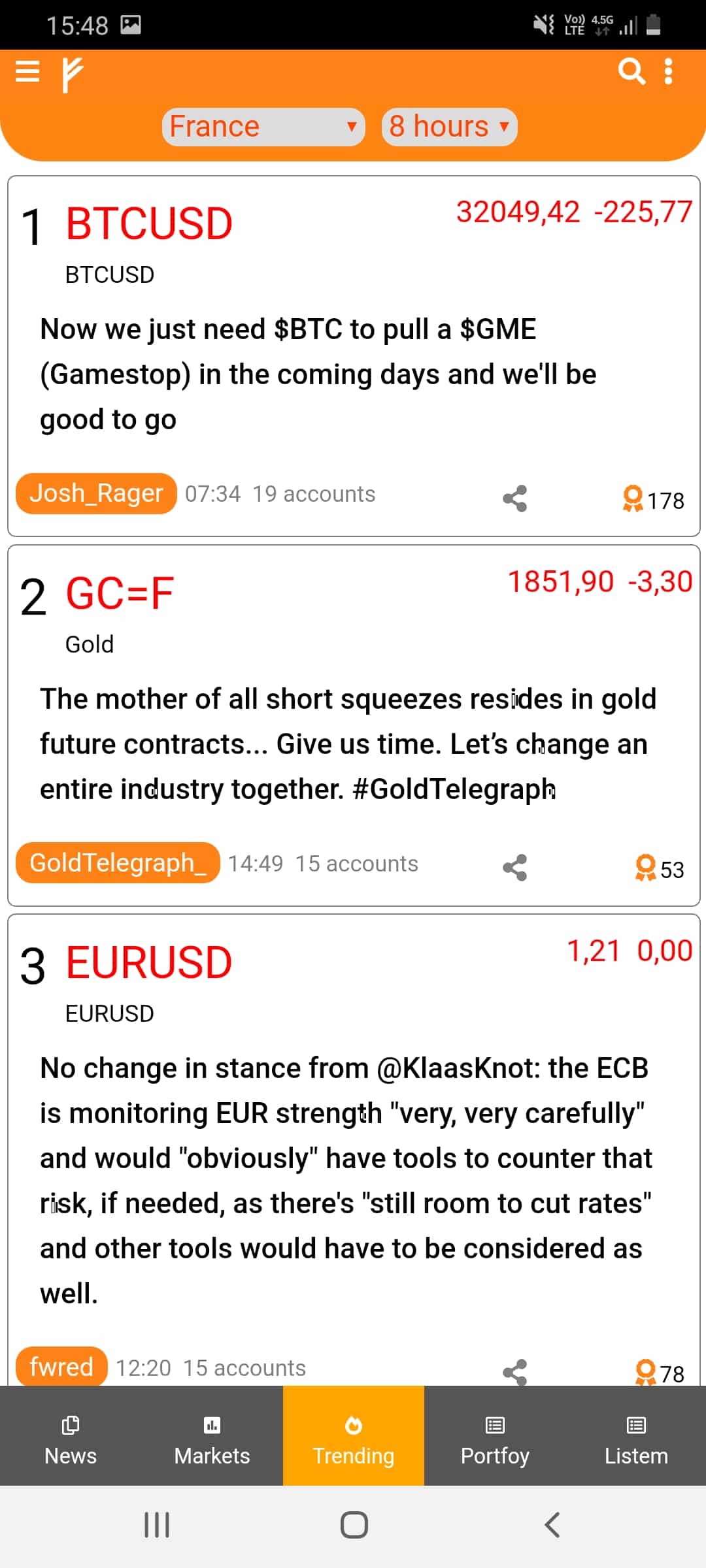Expand the 8 hours timeframe dropdown
Viewport: 706px width, 1568px height.
coord(450,127)
